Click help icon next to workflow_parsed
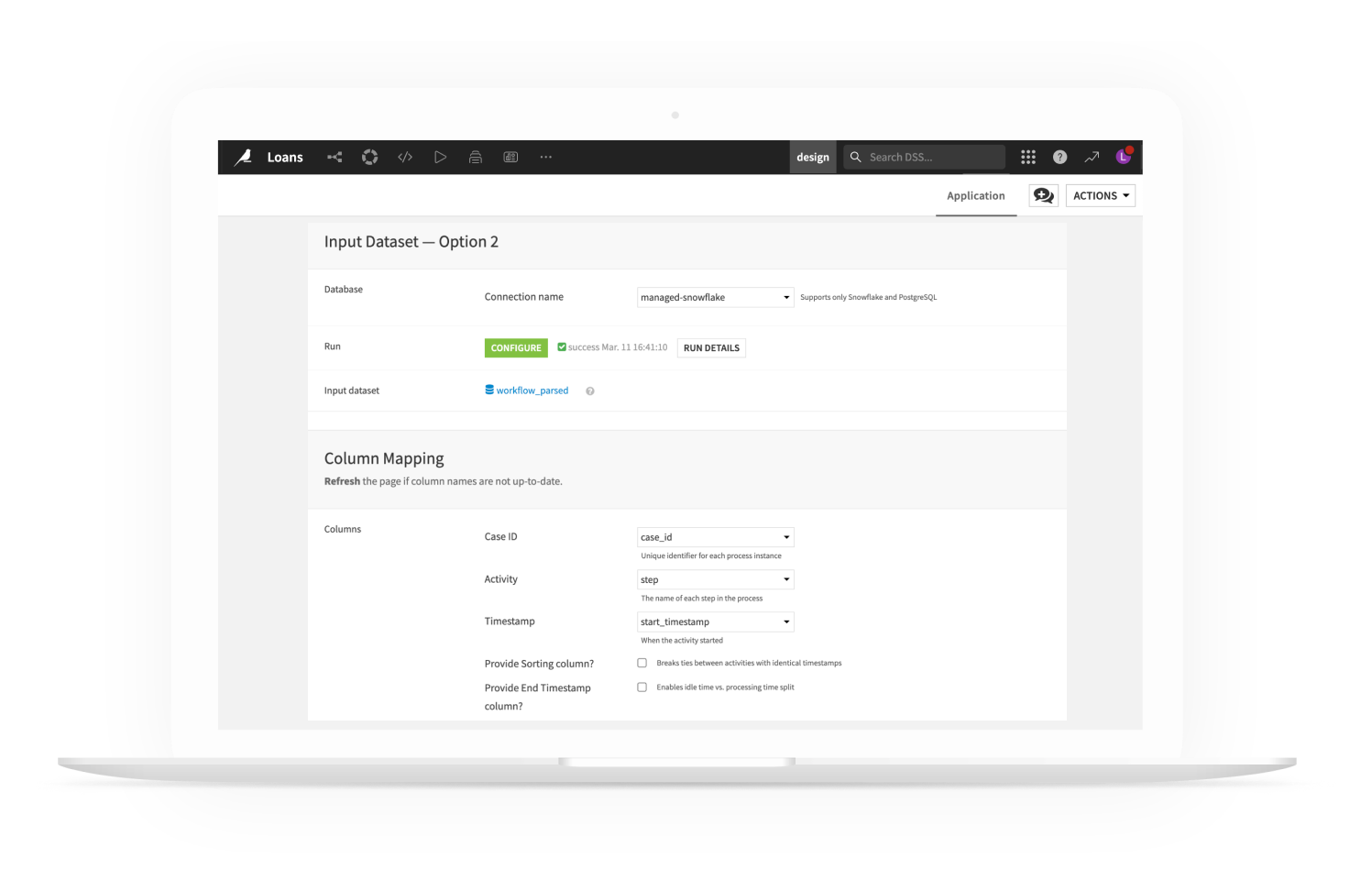 pyautogui.click(x=590, y=391)
